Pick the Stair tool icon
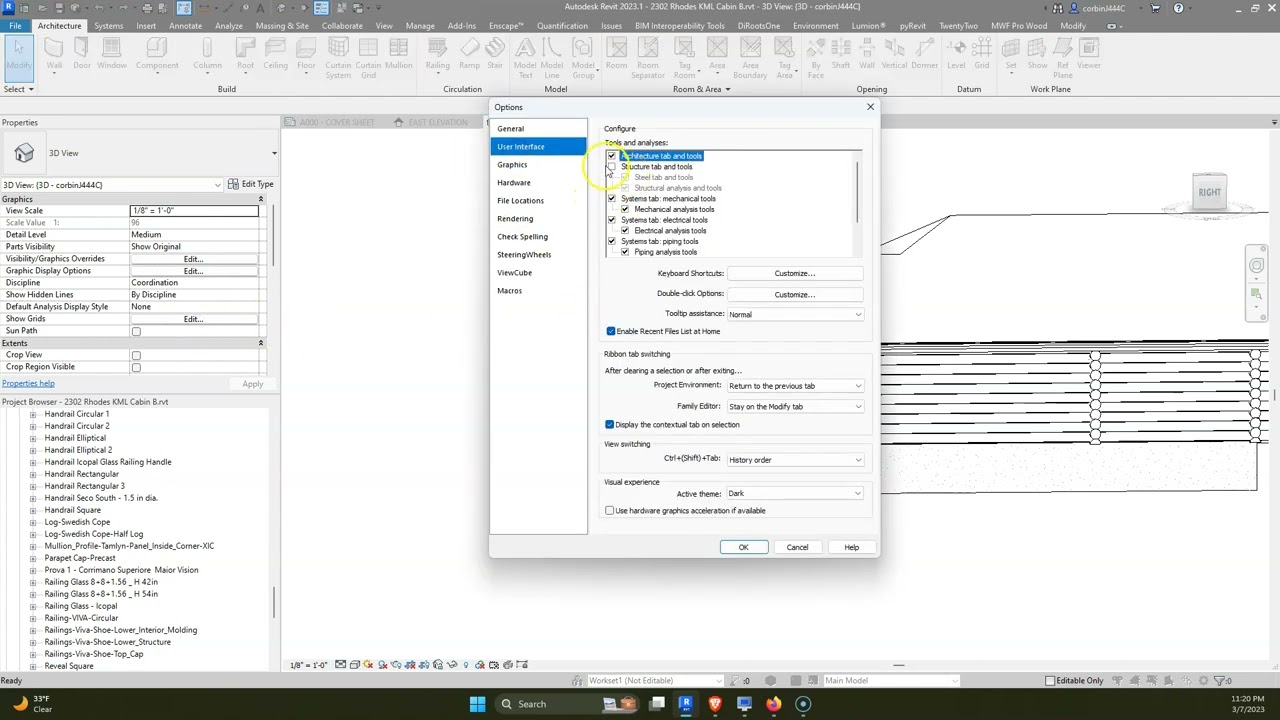This screenshot has height=720, width=1280. point(495,53)
